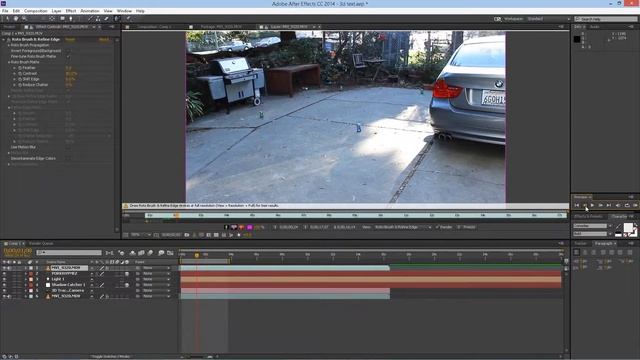Click the fill color swatch in Character panel

tap(628, 228)
